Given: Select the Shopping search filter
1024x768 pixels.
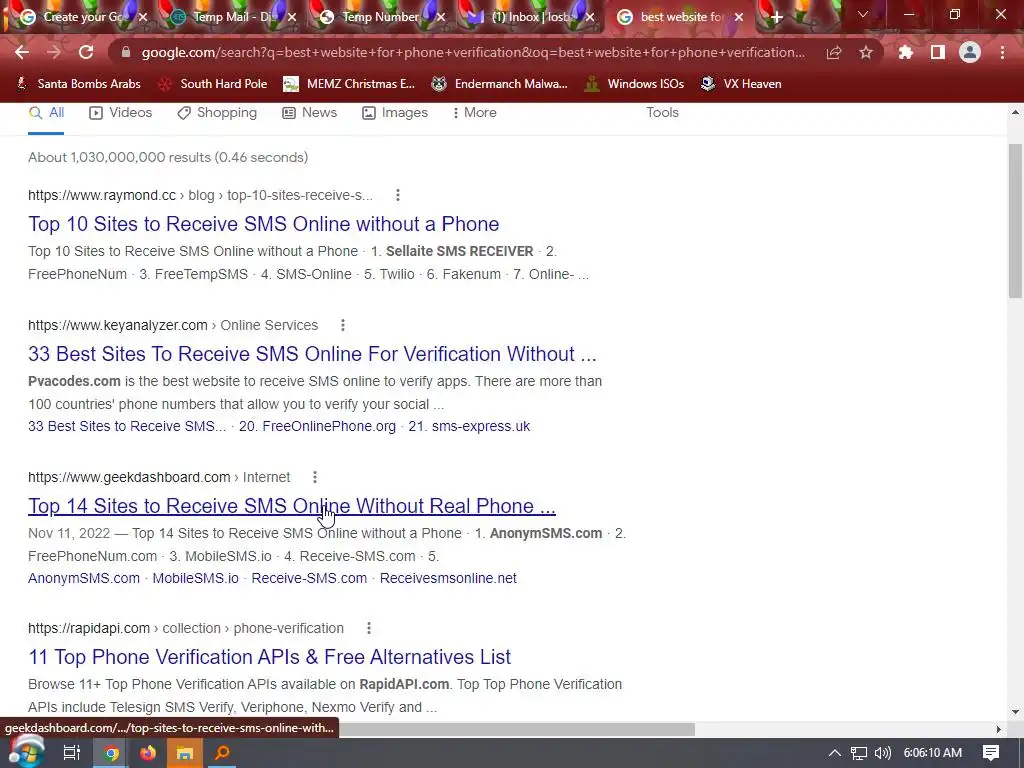Looking at the screenshot, I should (x=217, y=113).
